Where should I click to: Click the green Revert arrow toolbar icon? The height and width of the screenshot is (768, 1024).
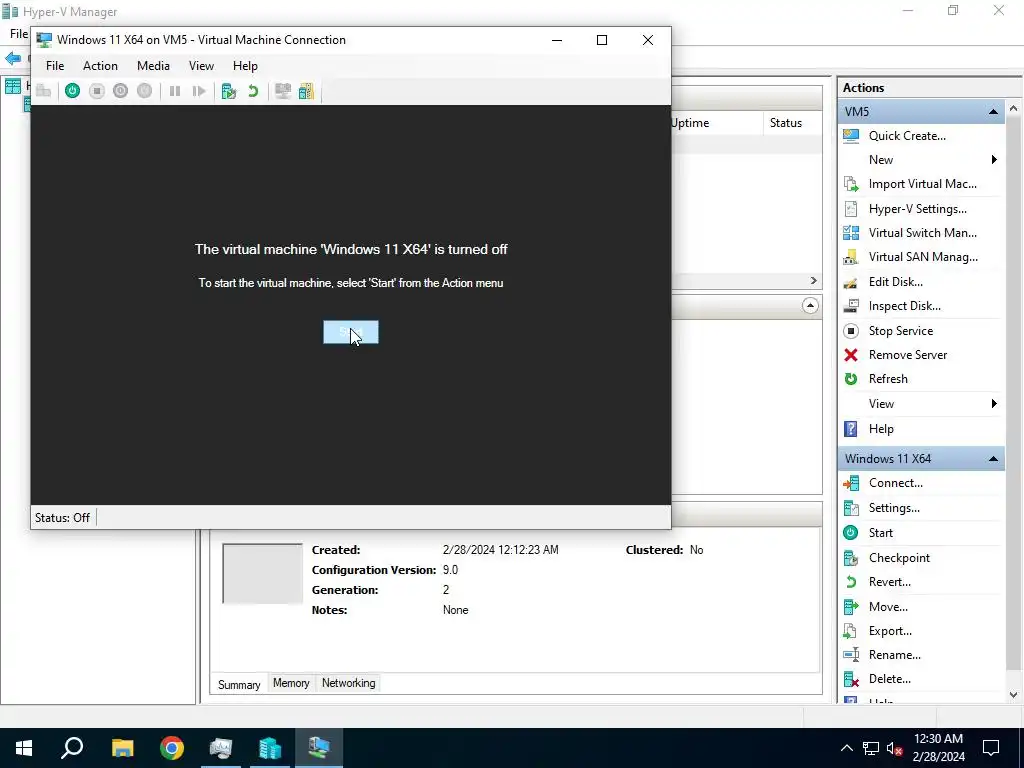point(253,91)
